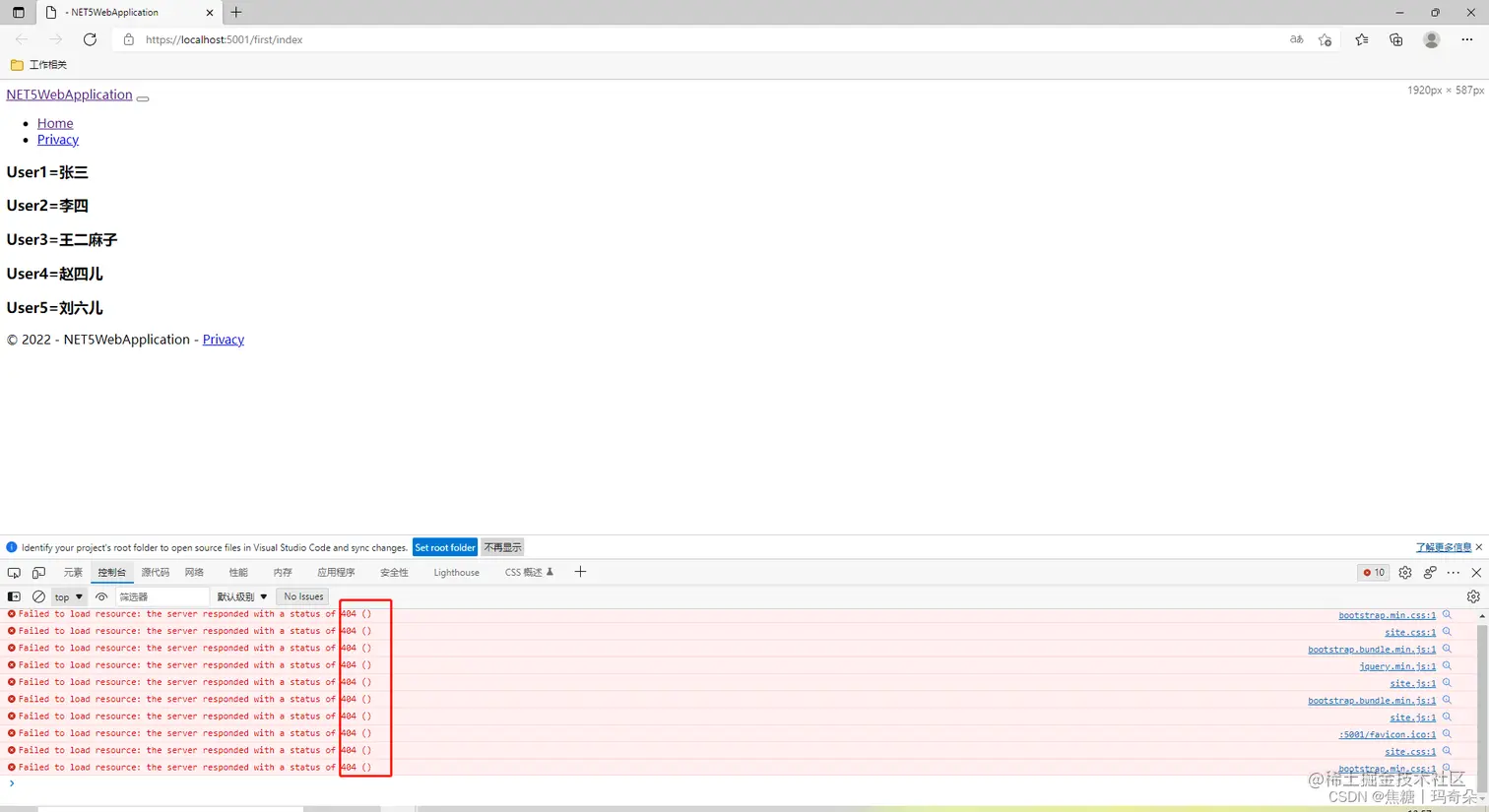Click the Set root folder button
Screen dimensions: 1489x812
point(445,547)
